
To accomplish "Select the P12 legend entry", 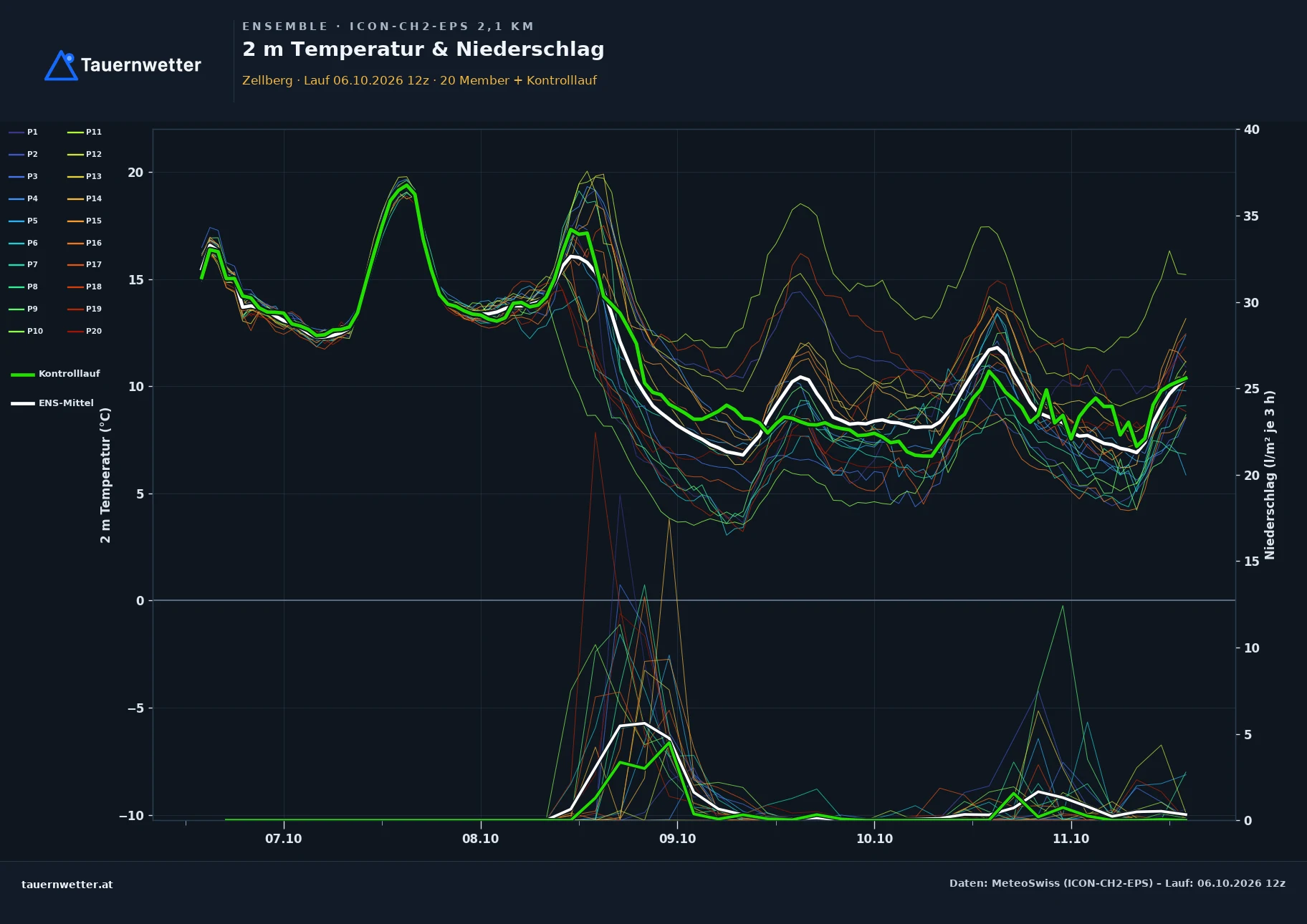I will 85,154.
